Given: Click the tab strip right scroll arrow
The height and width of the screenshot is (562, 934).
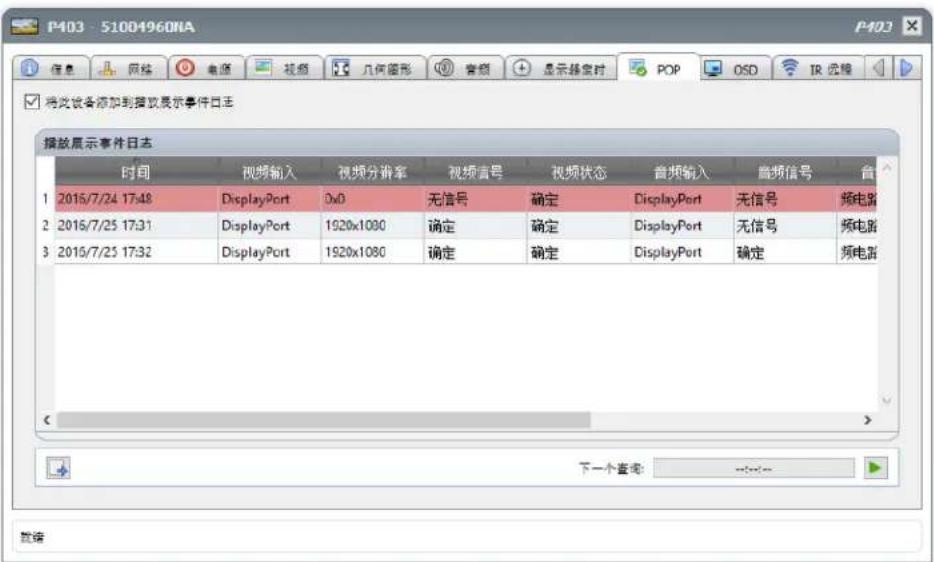Looking at the screenshot, I should point(906,69).
